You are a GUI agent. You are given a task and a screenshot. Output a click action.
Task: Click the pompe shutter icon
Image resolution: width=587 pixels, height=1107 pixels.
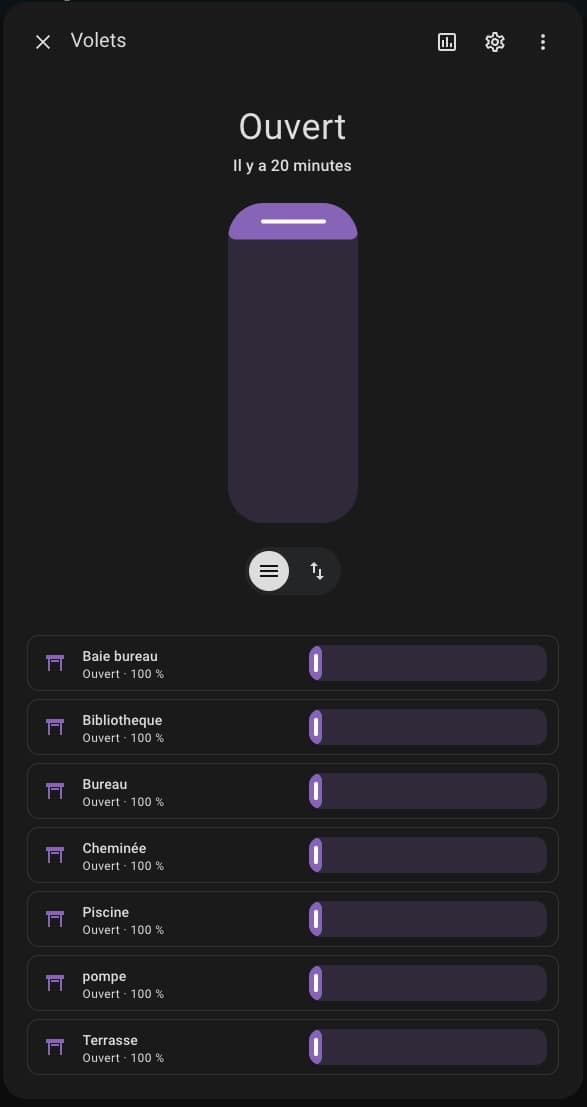(55, 983)
